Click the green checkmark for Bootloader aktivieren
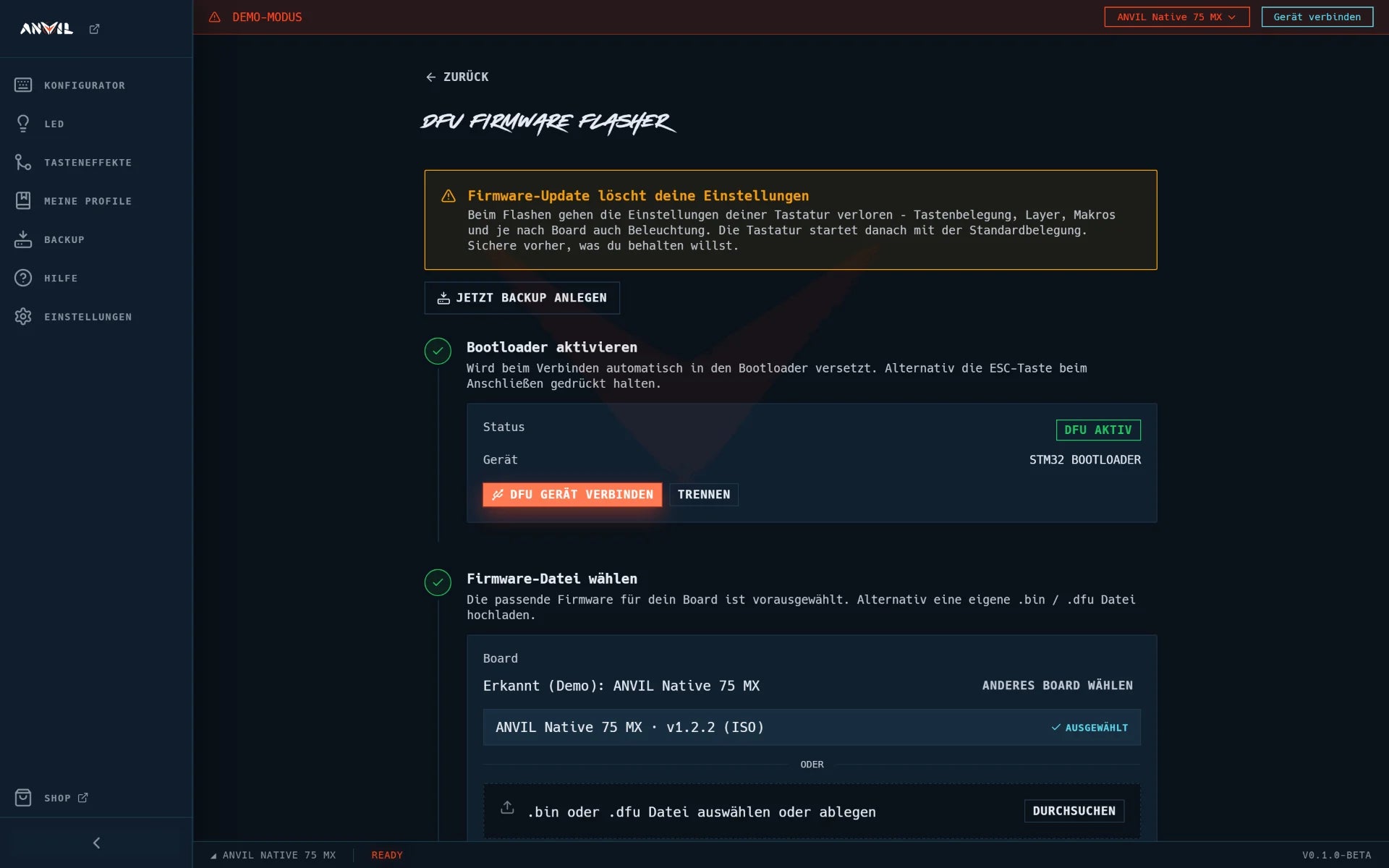The image size is (1389, 868). (438, 351)
